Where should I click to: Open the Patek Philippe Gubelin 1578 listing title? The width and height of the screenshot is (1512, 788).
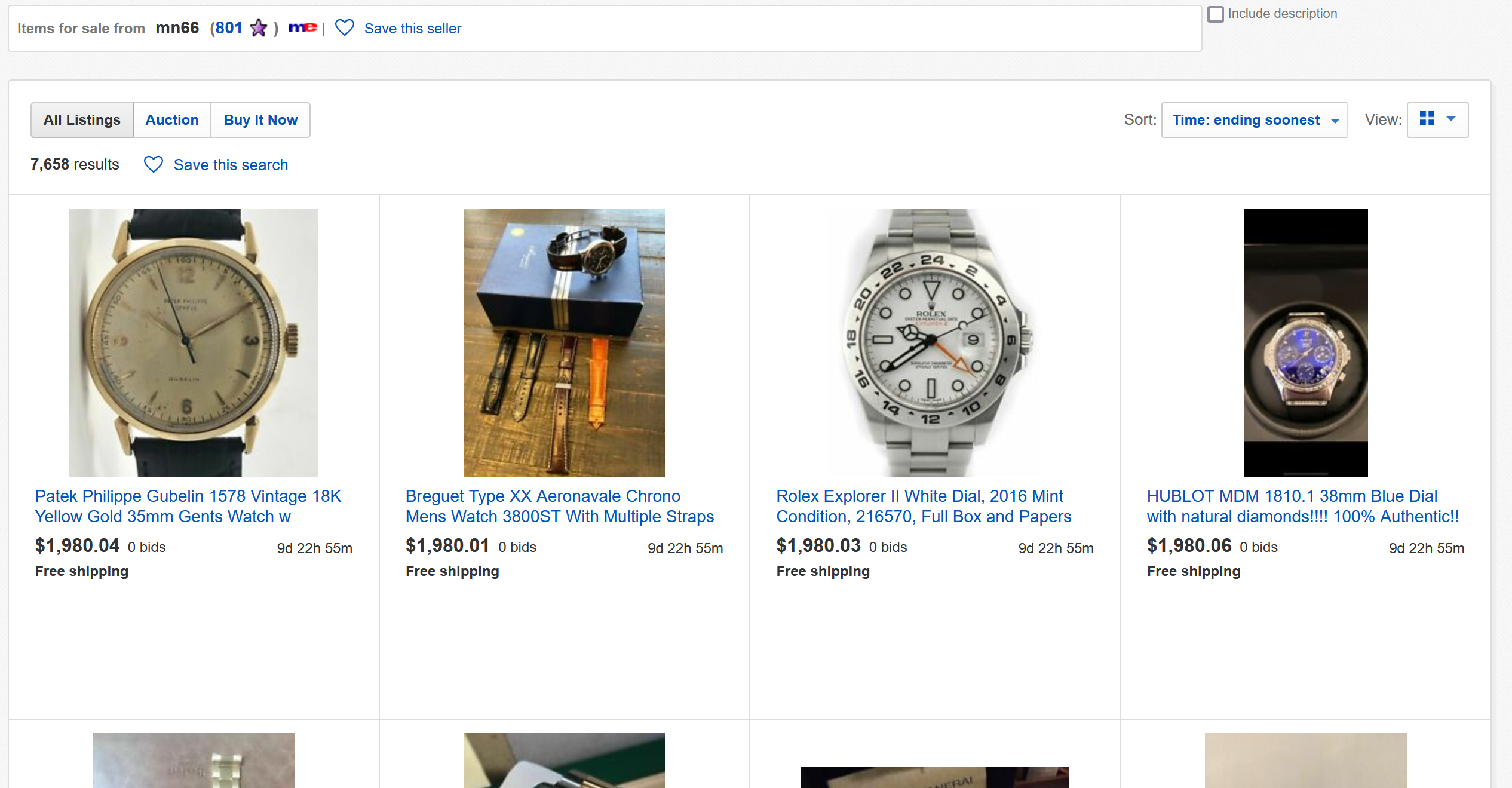[188, 506]
